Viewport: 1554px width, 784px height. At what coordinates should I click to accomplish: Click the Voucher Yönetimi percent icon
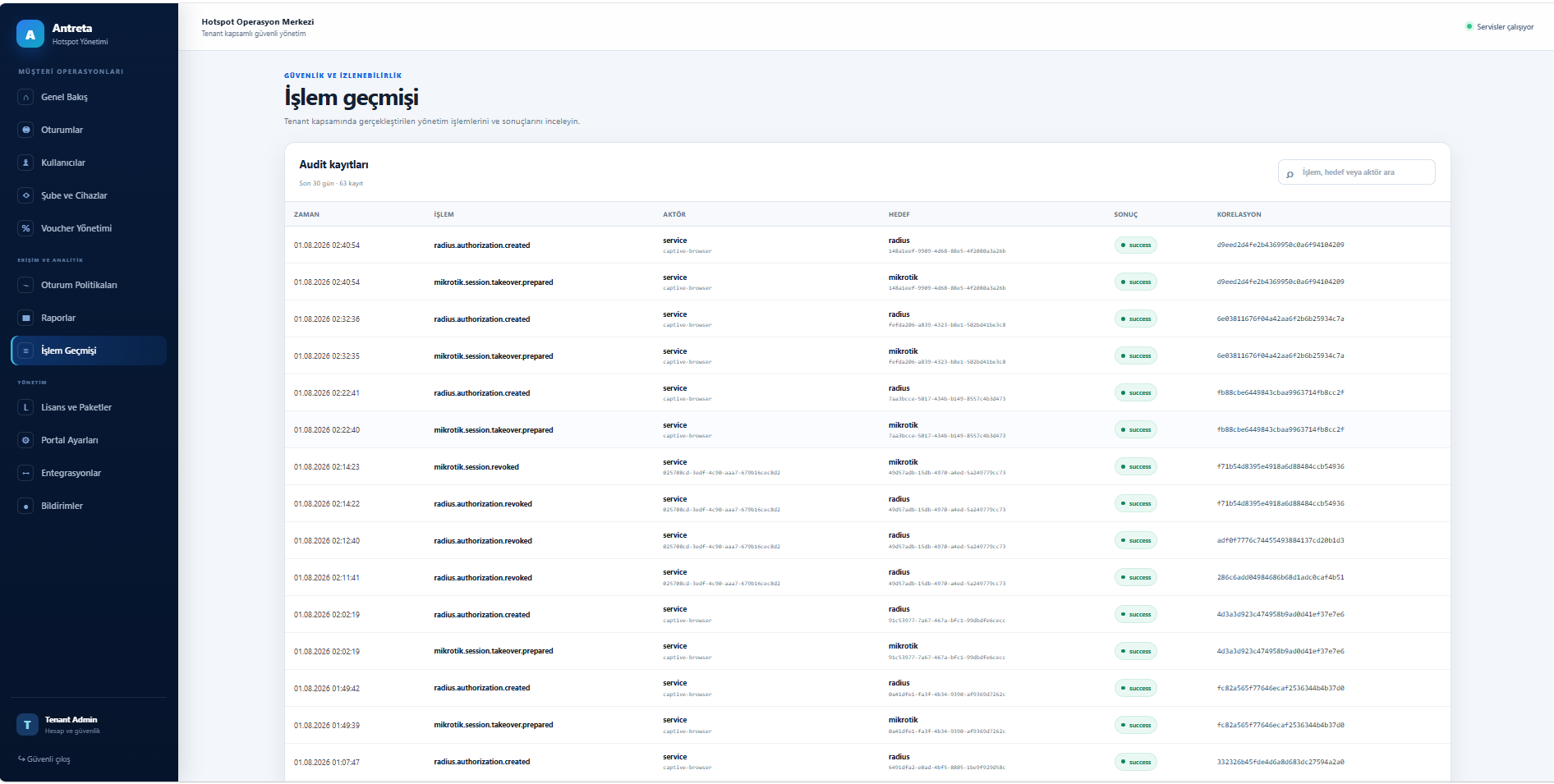pyautogui.click(x=26, y=228)
